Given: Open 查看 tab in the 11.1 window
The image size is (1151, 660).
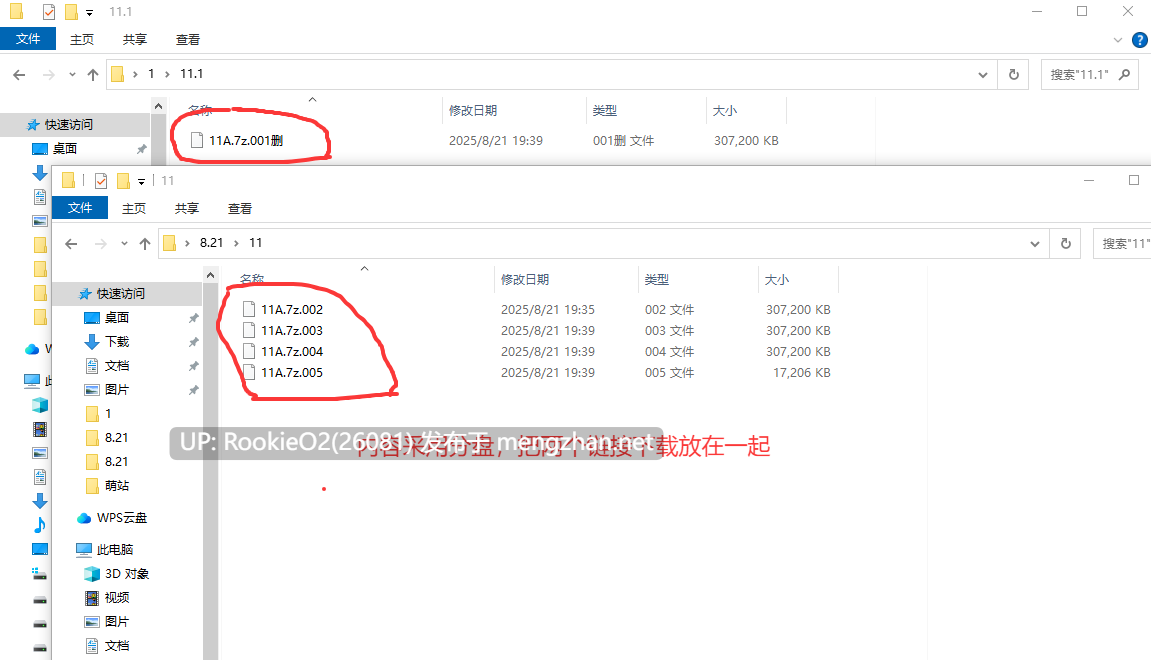Looking at the screenshot, I should point(187,40).
